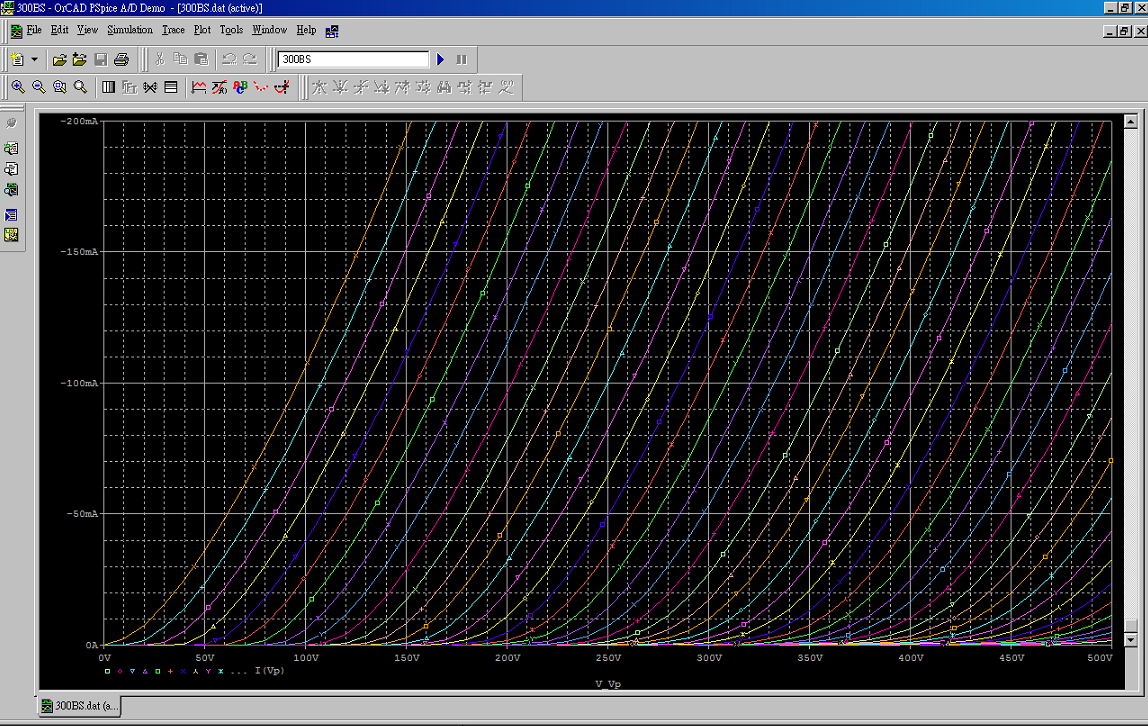Image resolution: width=1148 pixels, height=726 pixels.
Task: Toggle the trace cursor
Action: (282, 87)
